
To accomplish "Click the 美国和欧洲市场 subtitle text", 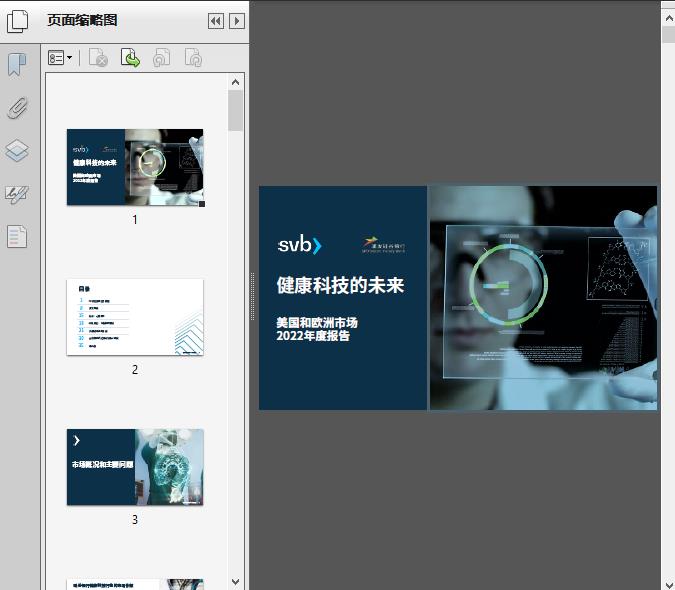I will click(x=317, y=322).
